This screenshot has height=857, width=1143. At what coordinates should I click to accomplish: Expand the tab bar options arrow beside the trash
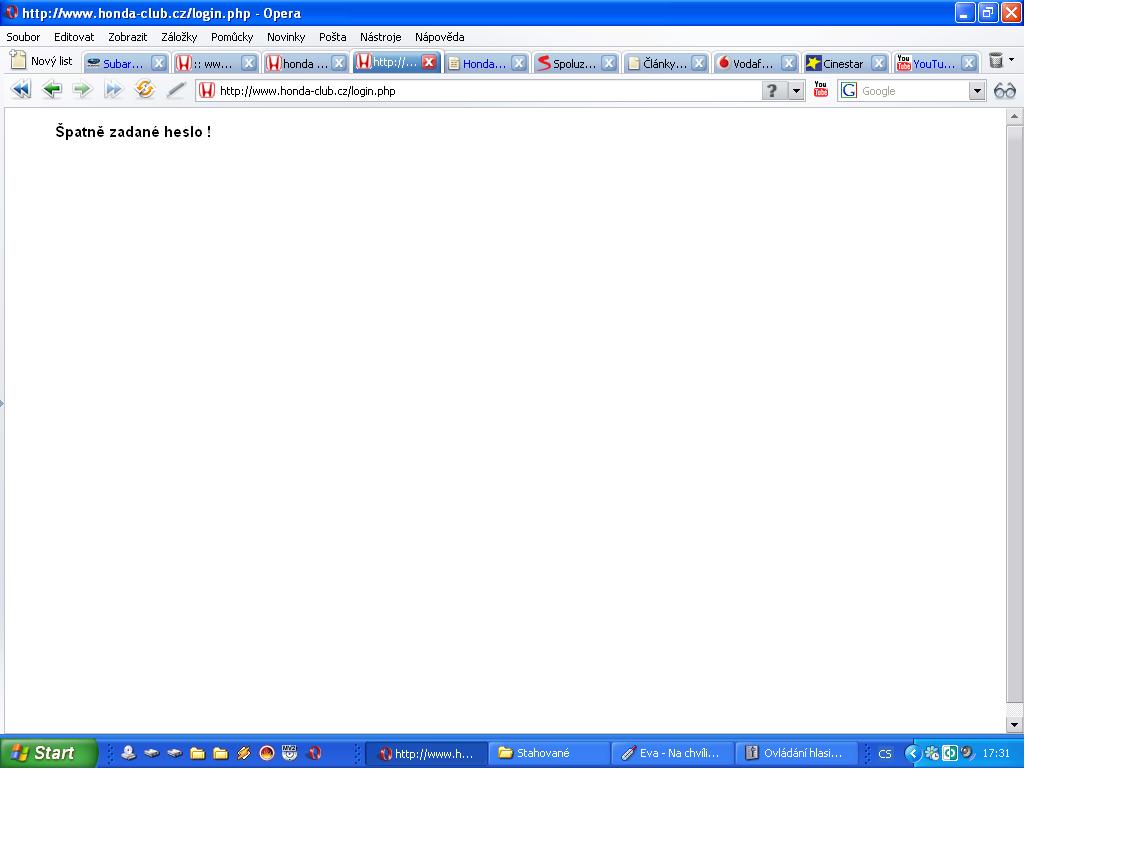tap(1011, 60)
